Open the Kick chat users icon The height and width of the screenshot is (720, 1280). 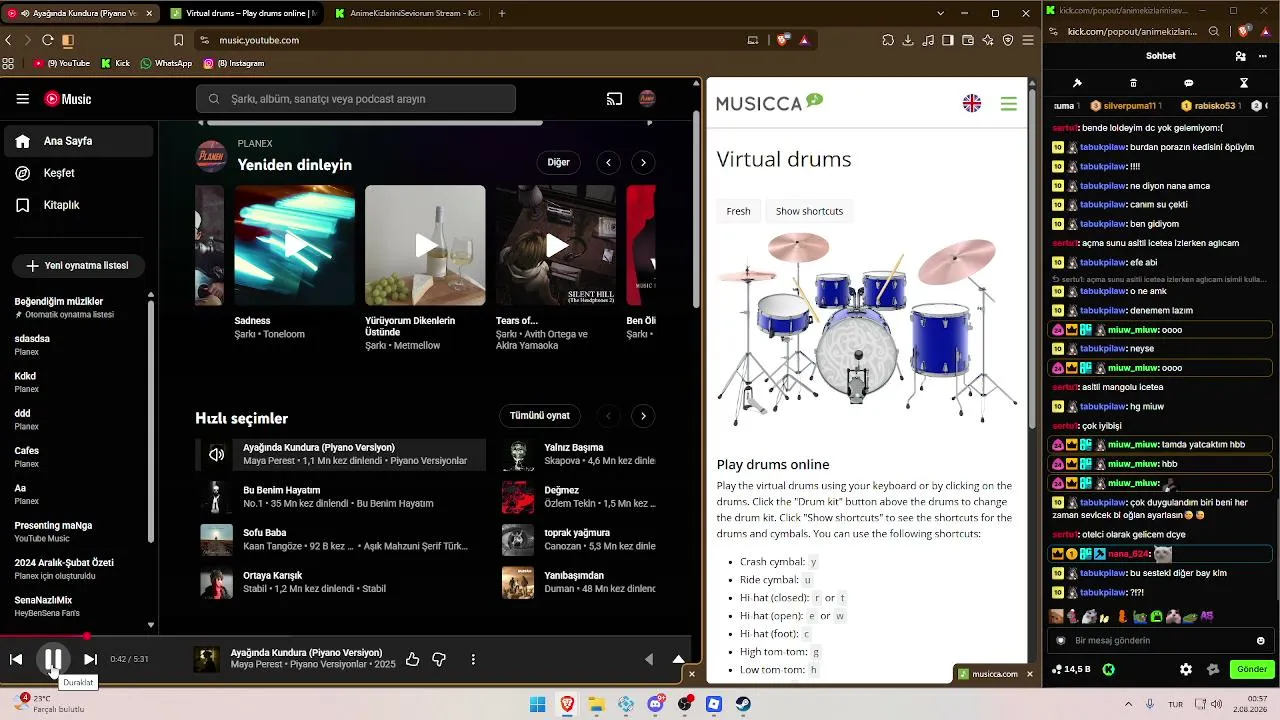pos(1240,56)
